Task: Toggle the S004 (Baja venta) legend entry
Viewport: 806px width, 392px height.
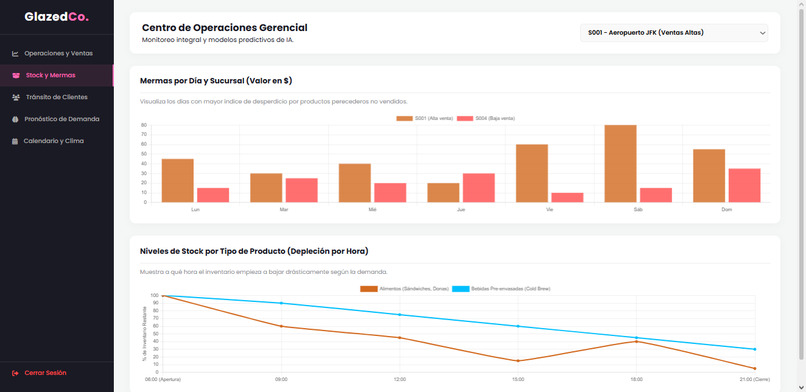Action: 486,118
